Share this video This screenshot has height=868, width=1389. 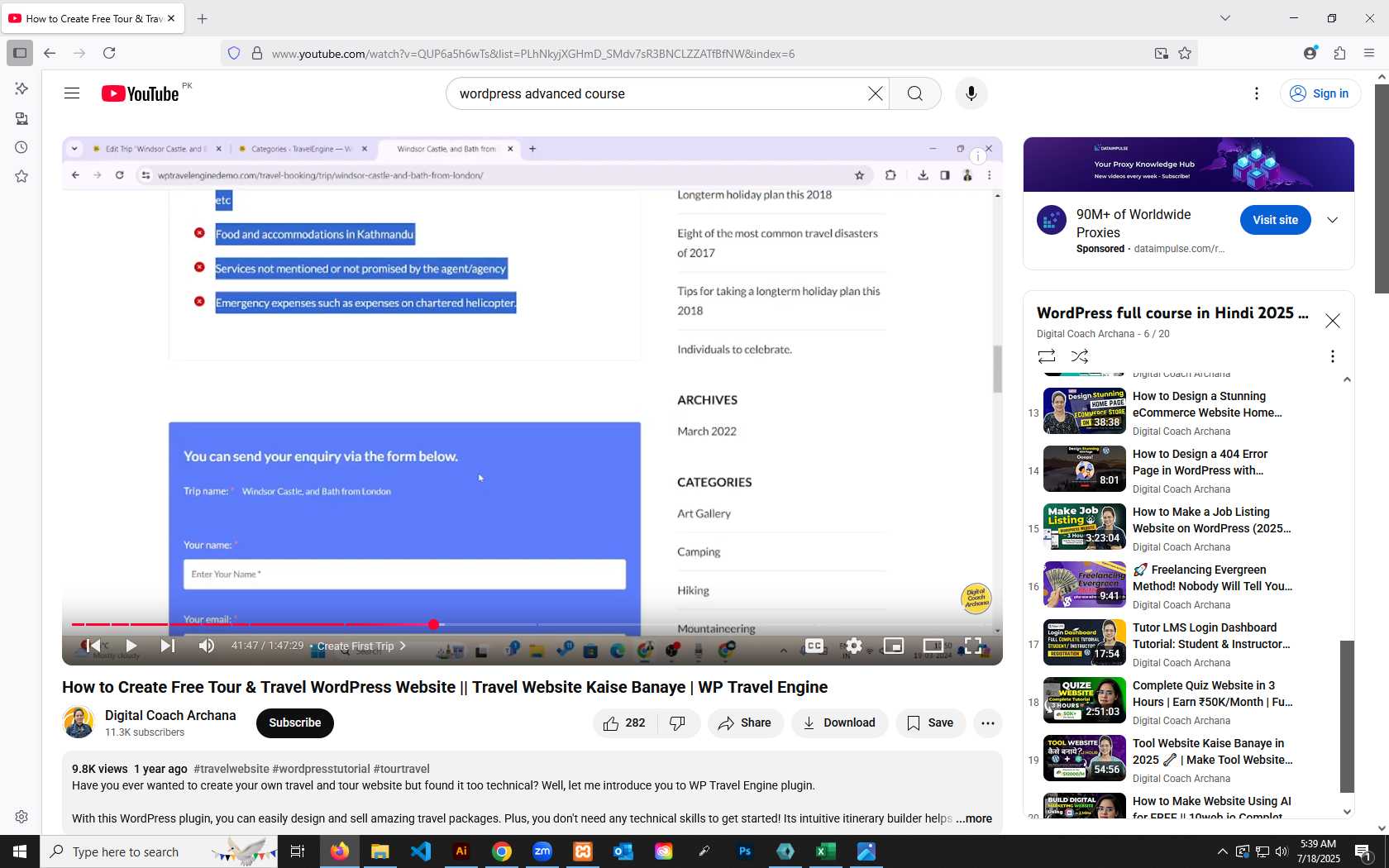(745, 723)
